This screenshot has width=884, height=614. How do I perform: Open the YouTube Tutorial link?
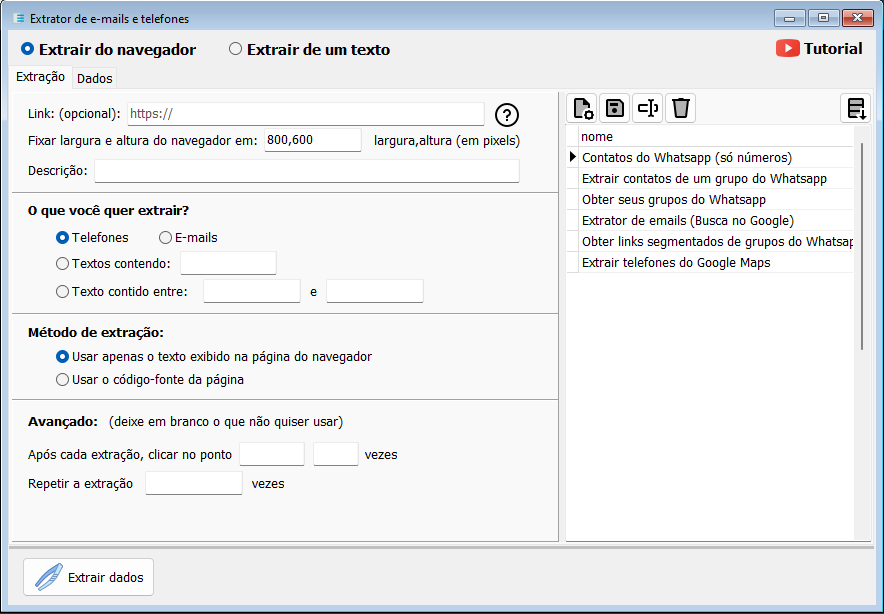coord(819,49)
